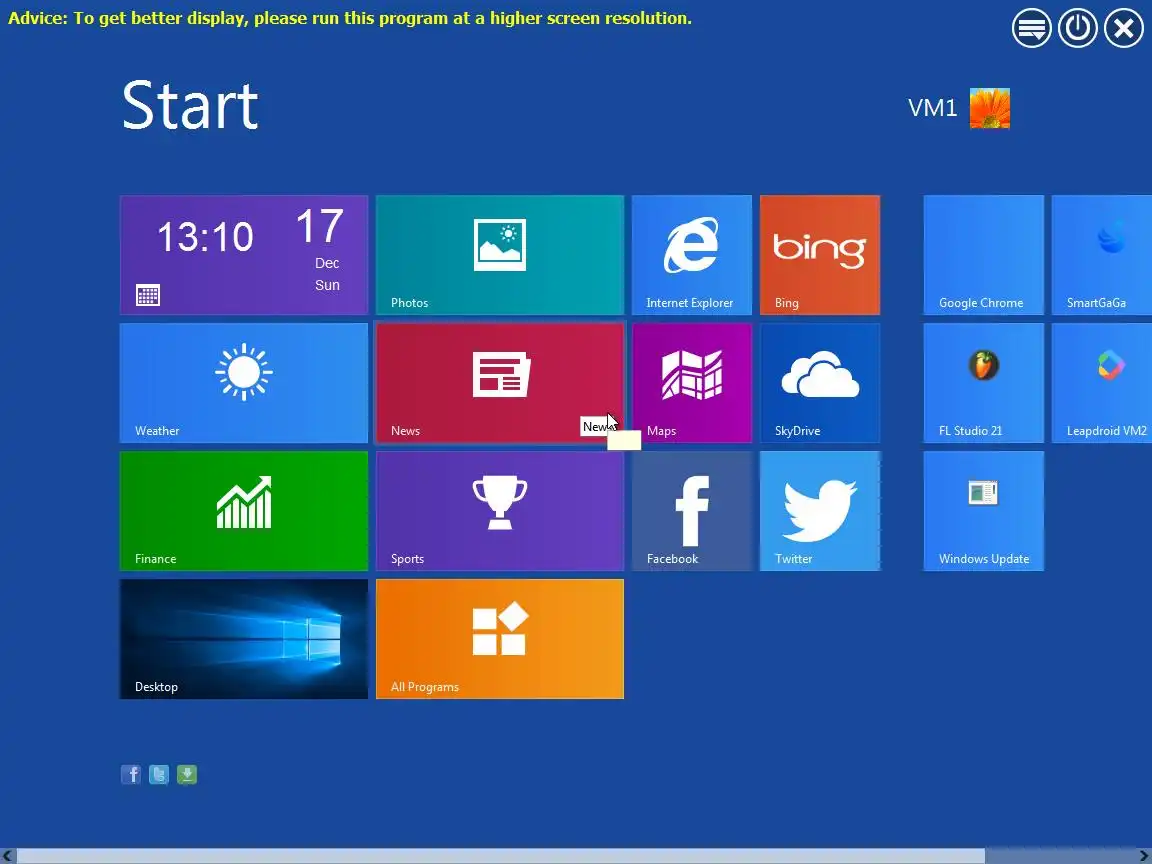Click the clock and date tile
Image resolution: width=1152 pixels, height=864 pixels.
(244, 255)
